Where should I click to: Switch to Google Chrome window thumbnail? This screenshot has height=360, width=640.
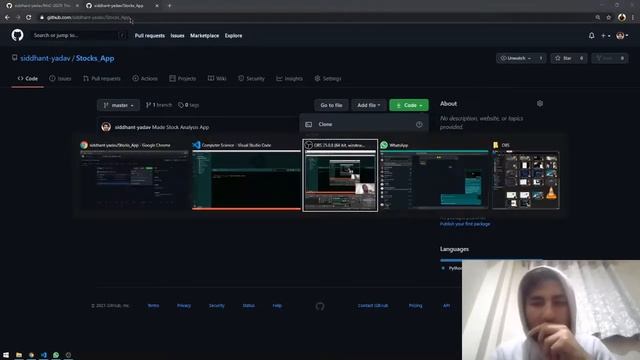click(x=134, y=176)
